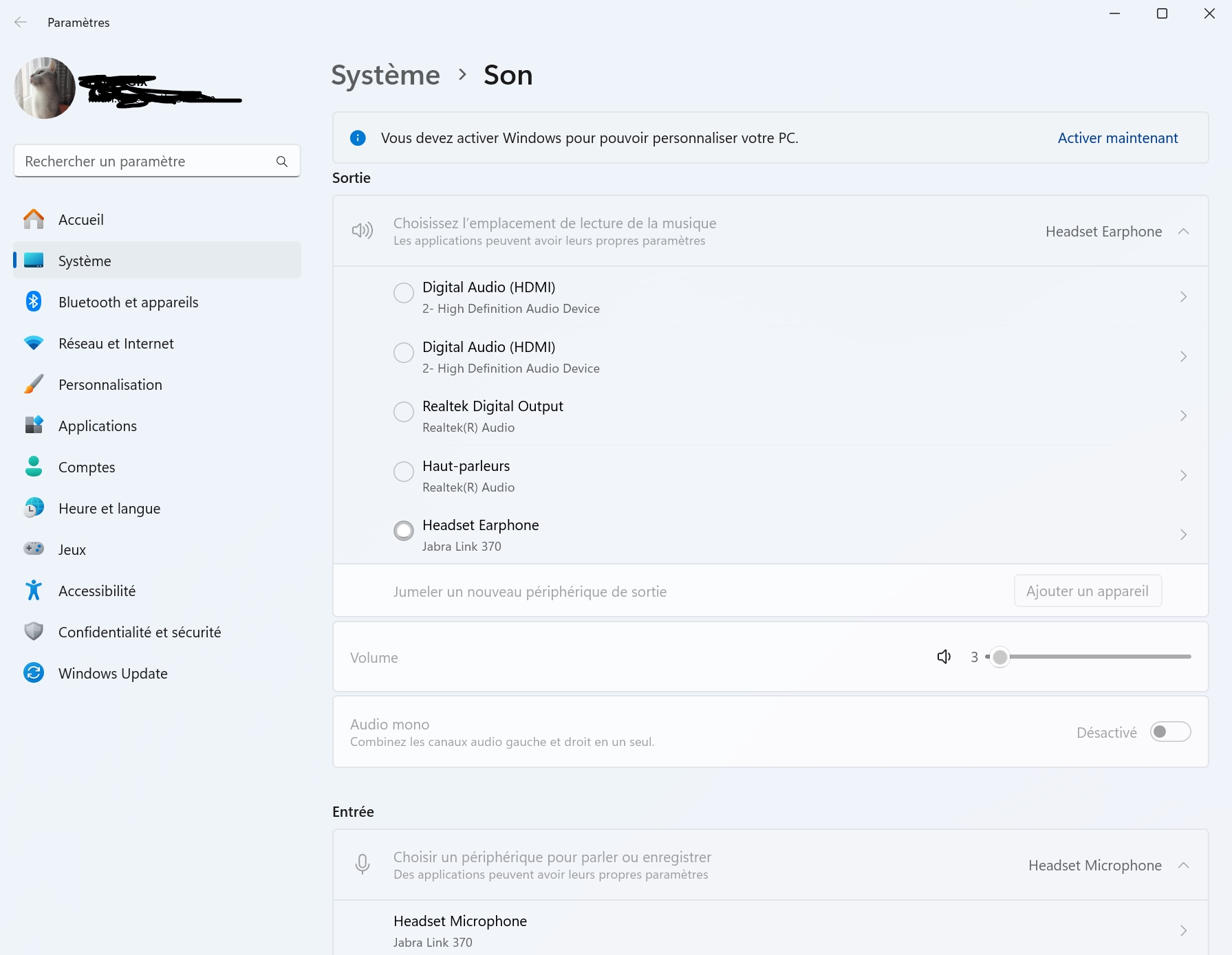Click the Accessibilité person icon
The image size is (1232, 955).
[x=33, y=591]
